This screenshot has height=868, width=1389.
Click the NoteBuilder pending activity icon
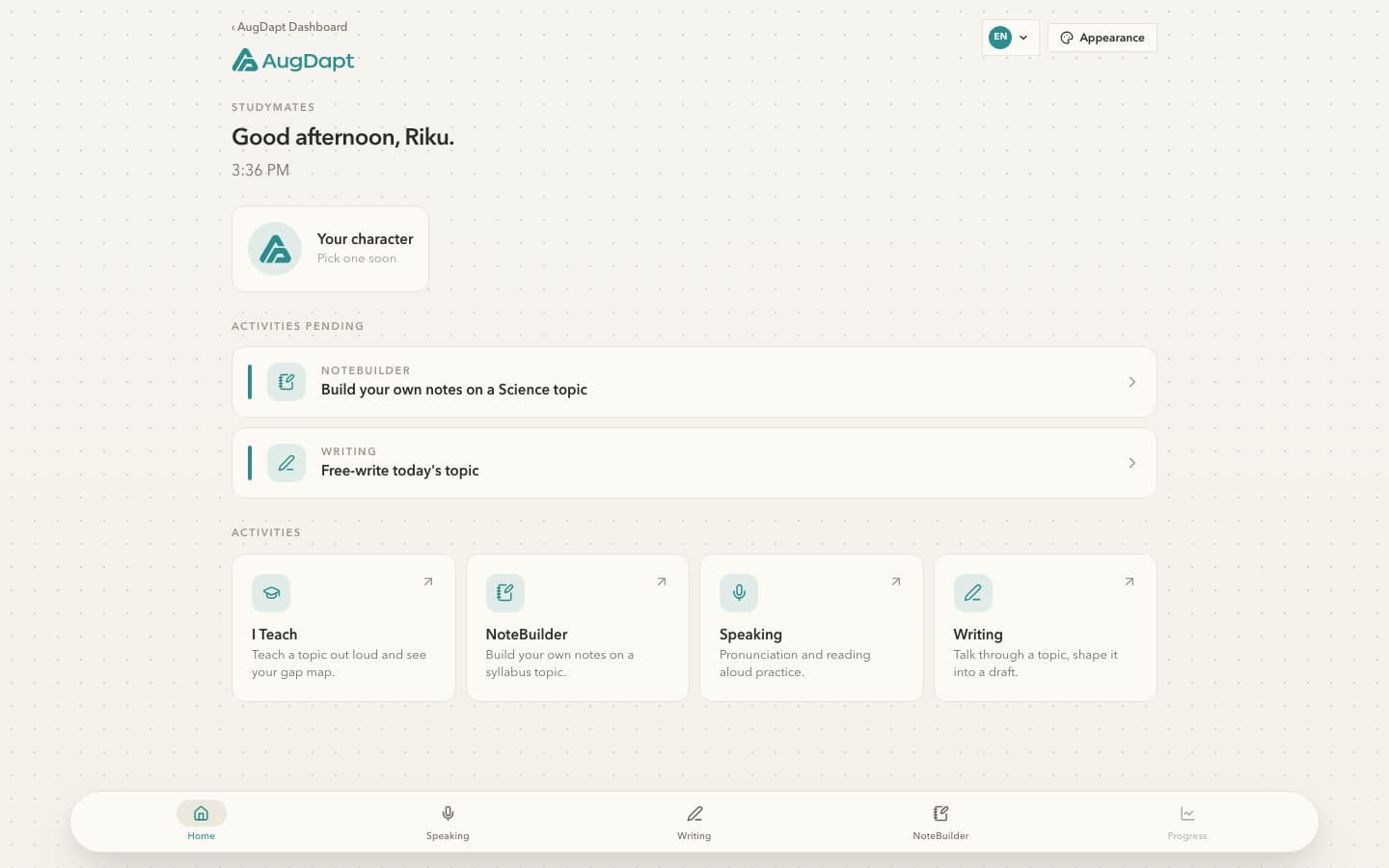click(x=286, y=382)
